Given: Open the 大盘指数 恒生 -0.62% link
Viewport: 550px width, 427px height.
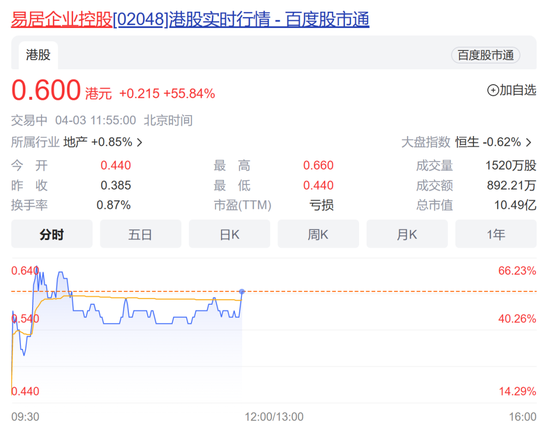Looking at the screenshot, I should pyautogui.click(x=467, y=142).
